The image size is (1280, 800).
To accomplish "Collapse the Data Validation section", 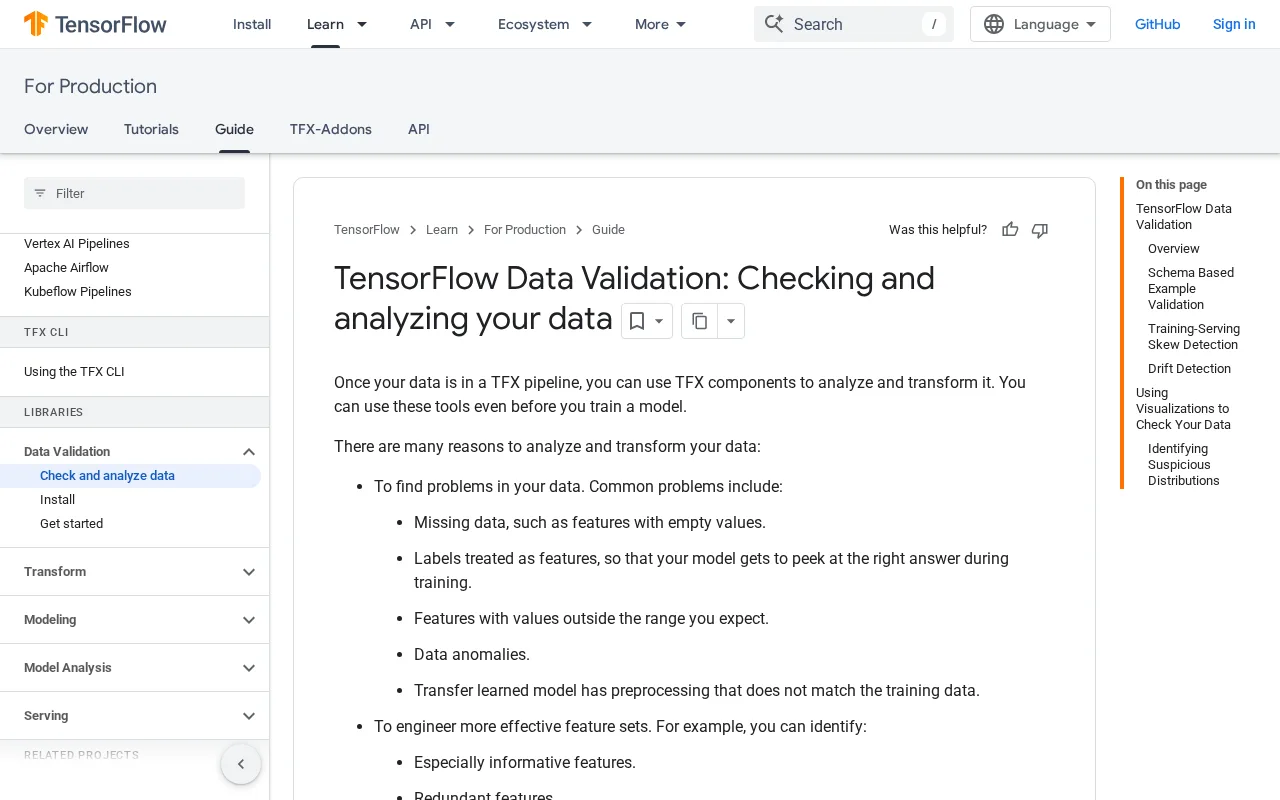I will [x=249, y=452].
